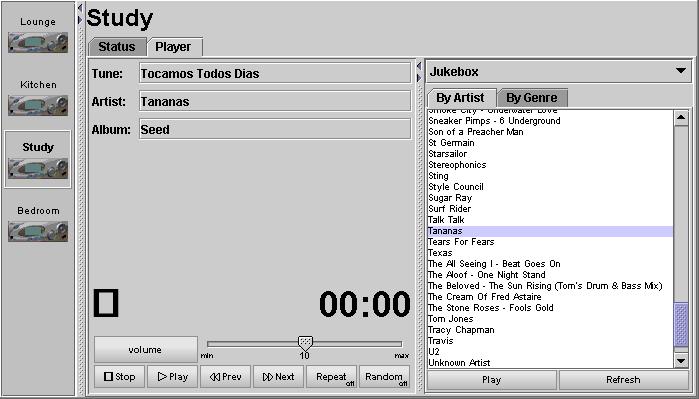699x399 pixels.
Task: Select 'Tracy Chapman' in artist list
Action: click(461, 330)
